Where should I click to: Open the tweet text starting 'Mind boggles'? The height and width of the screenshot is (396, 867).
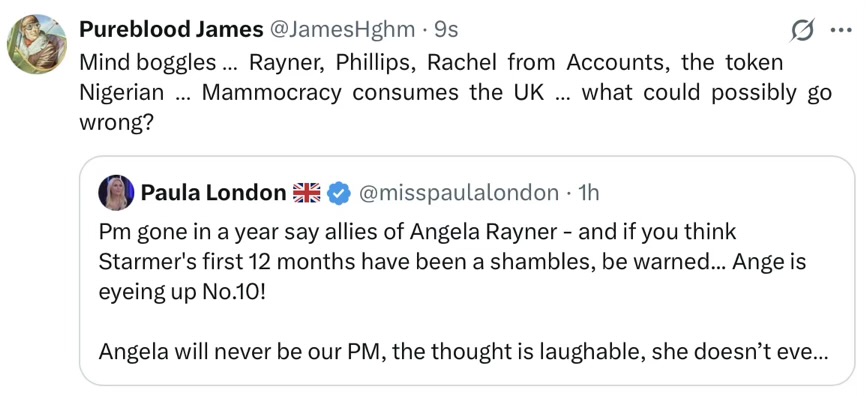(x=455, y=92)
